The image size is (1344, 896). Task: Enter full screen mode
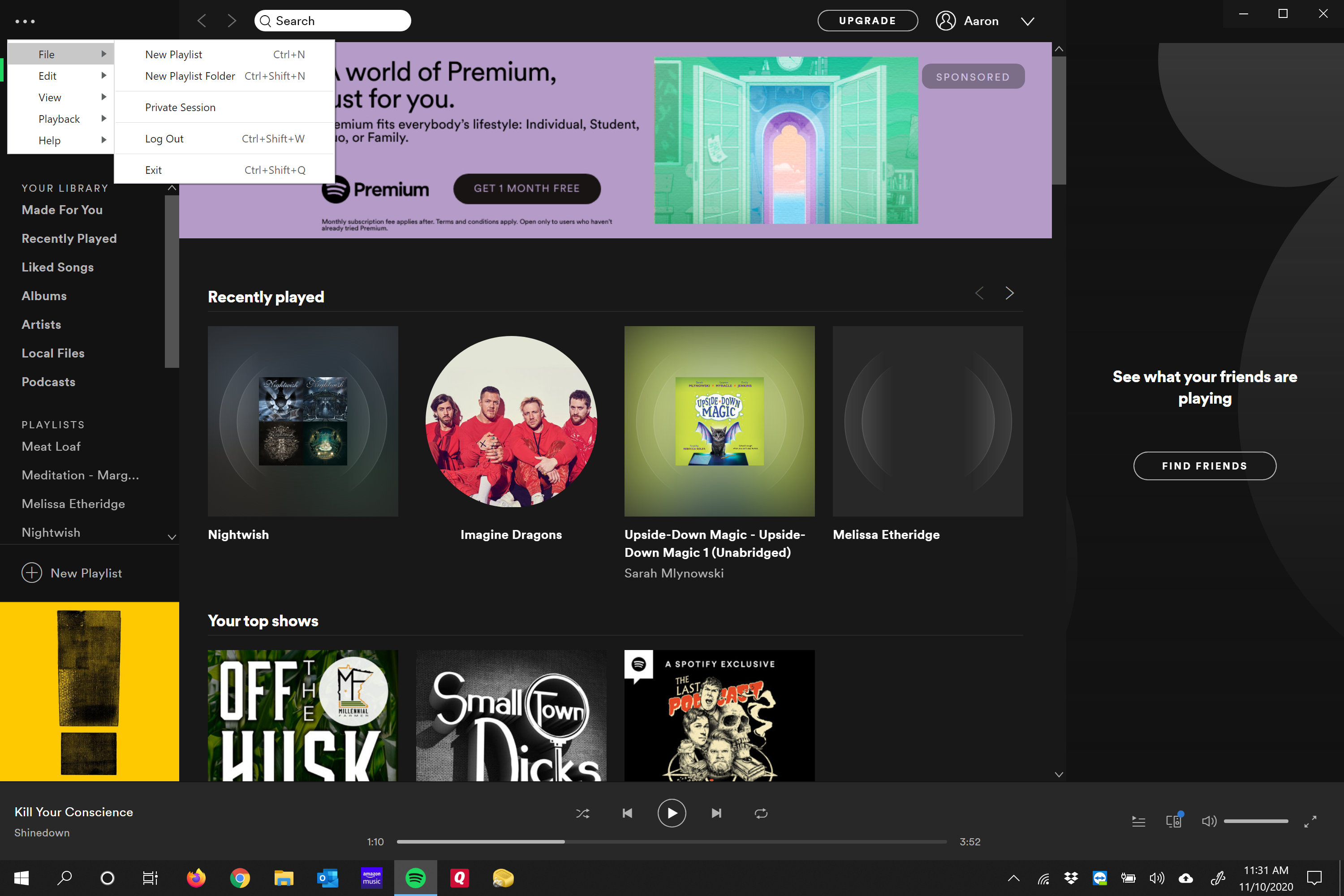[x=1310, y=821]
